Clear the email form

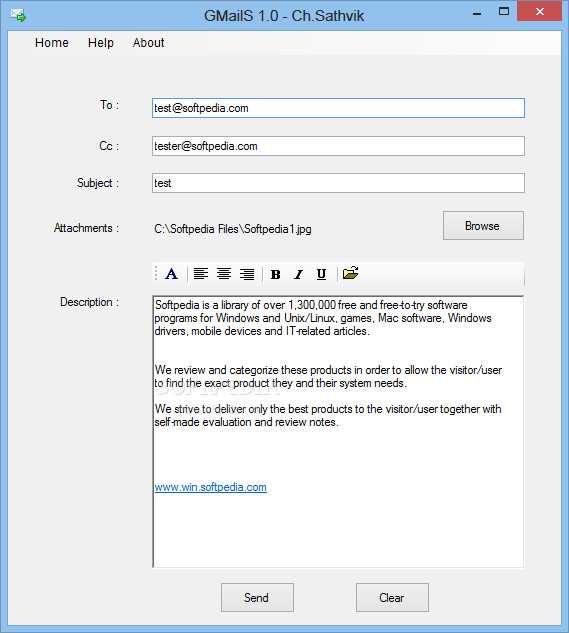tap(392, 597)
